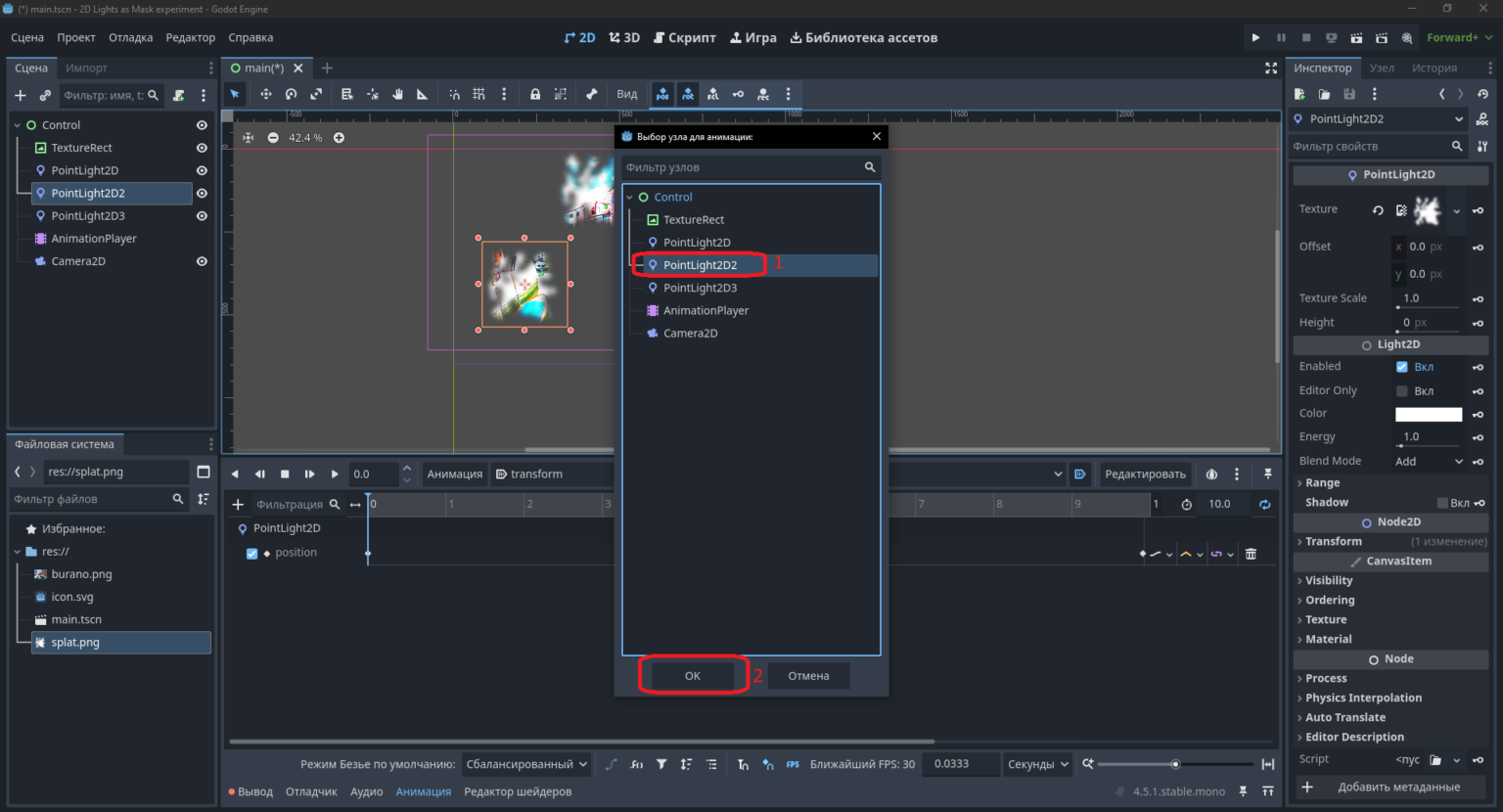The height and width of the screenshot is (812, 1503).
Task: Open the white Color swatch picker
Action: [x=1429, y=414]
